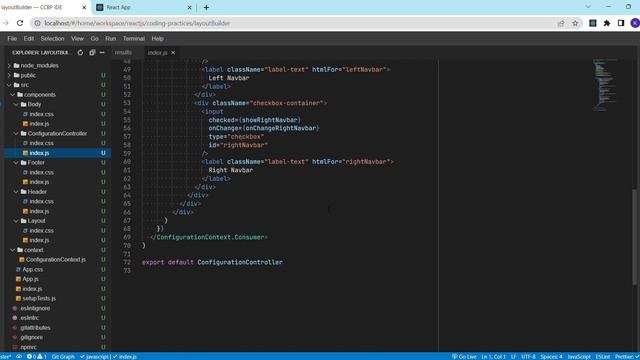Open index.css in Layout folder
This screenshot has width=640, height=360.
click(x=41, y=231)
